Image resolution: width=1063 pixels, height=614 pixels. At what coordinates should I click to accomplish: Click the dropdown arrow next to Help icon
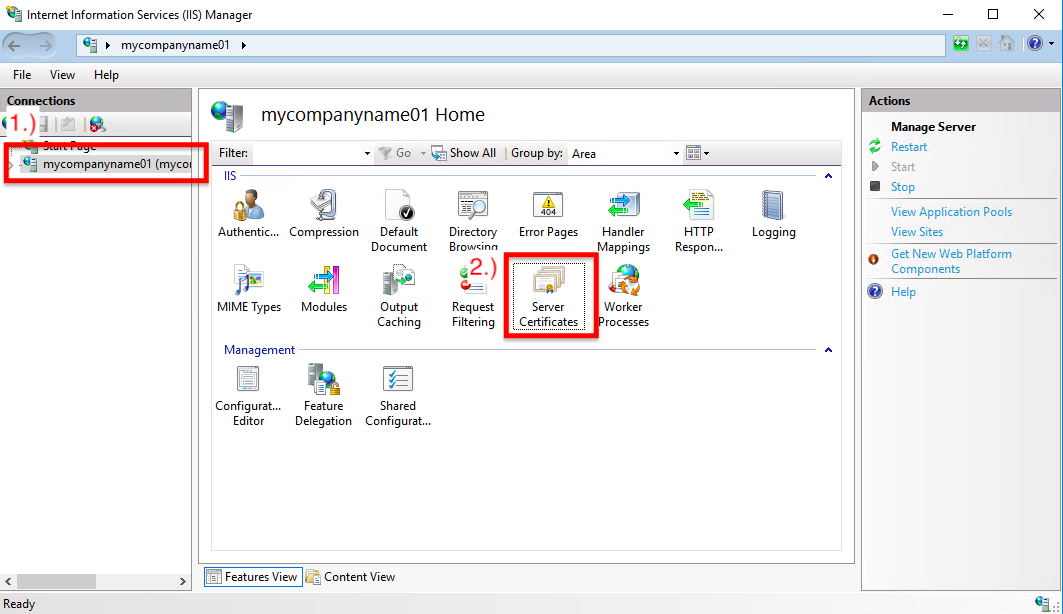pos(1051,43)
